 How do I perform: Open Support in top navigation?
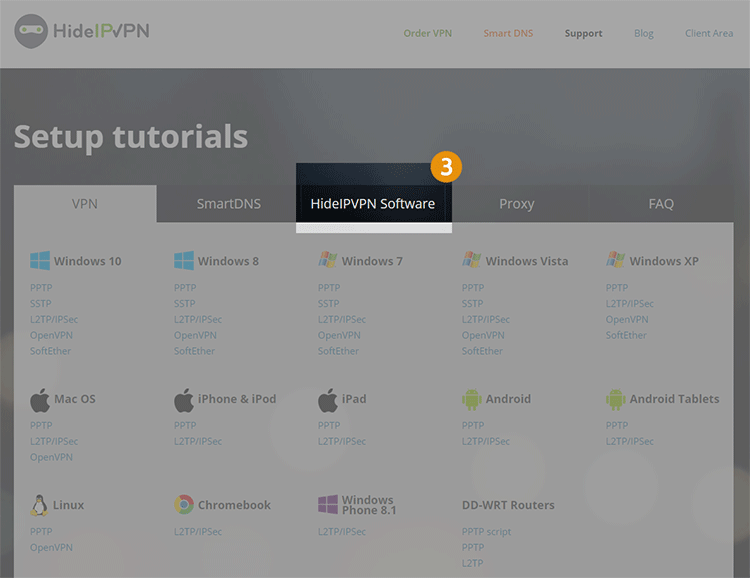coord(584,33)
